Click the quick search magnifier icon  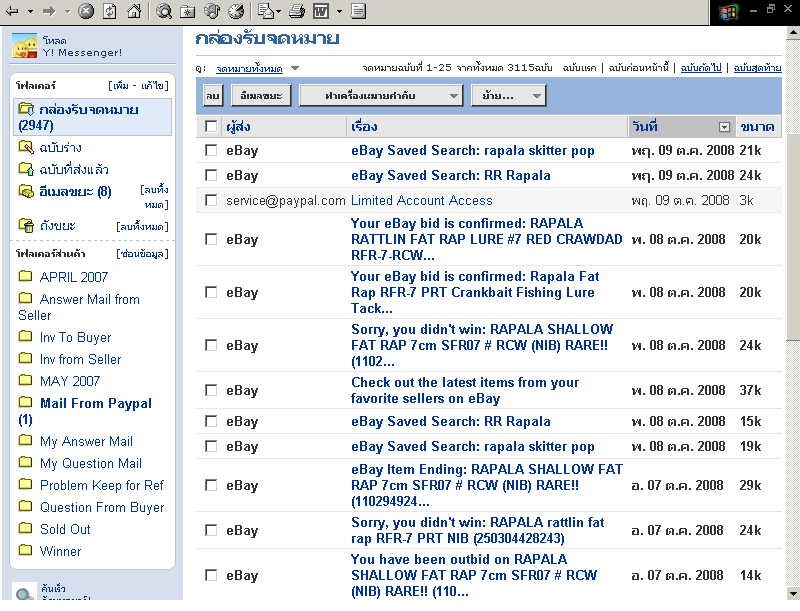(x=23, y=593)
